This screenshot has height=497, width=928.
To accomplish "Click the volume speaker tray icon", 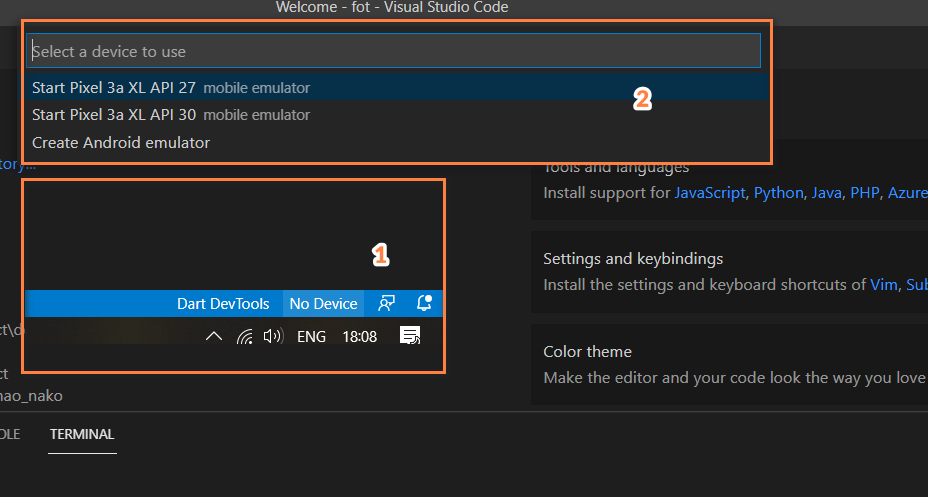I will [273, 337].
